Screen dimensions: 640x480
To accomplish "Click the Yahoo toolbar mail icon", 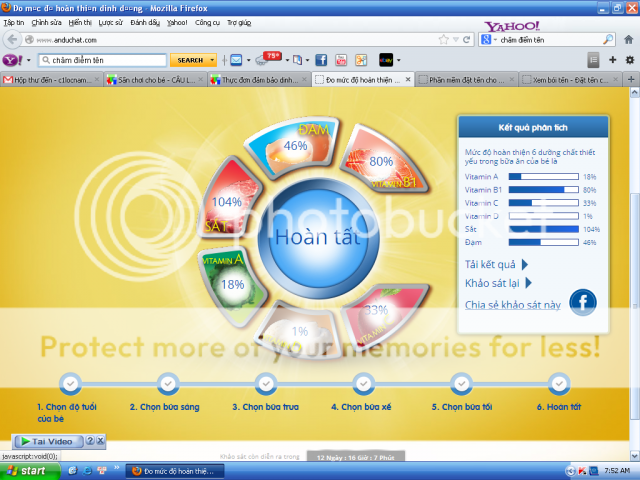I will click(x=235, y=60).
